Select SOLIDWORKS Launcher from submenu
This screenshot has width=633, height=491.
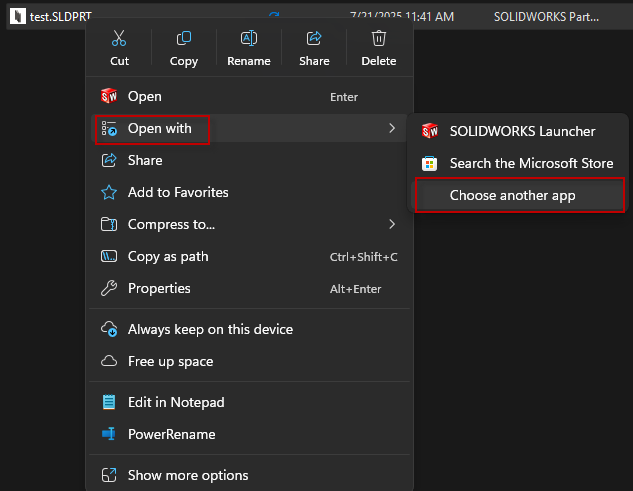(x=521, y=131)
